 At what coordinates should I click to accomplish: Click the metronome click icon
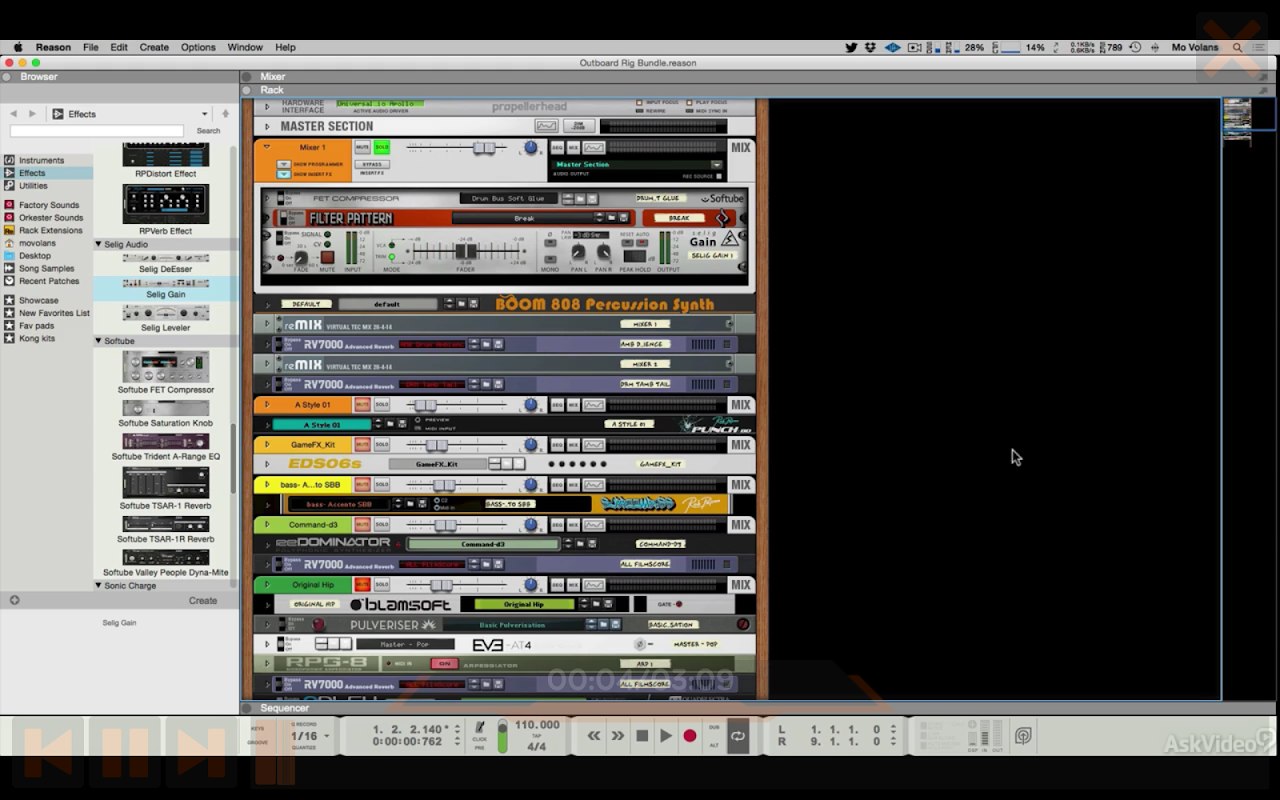480,728
